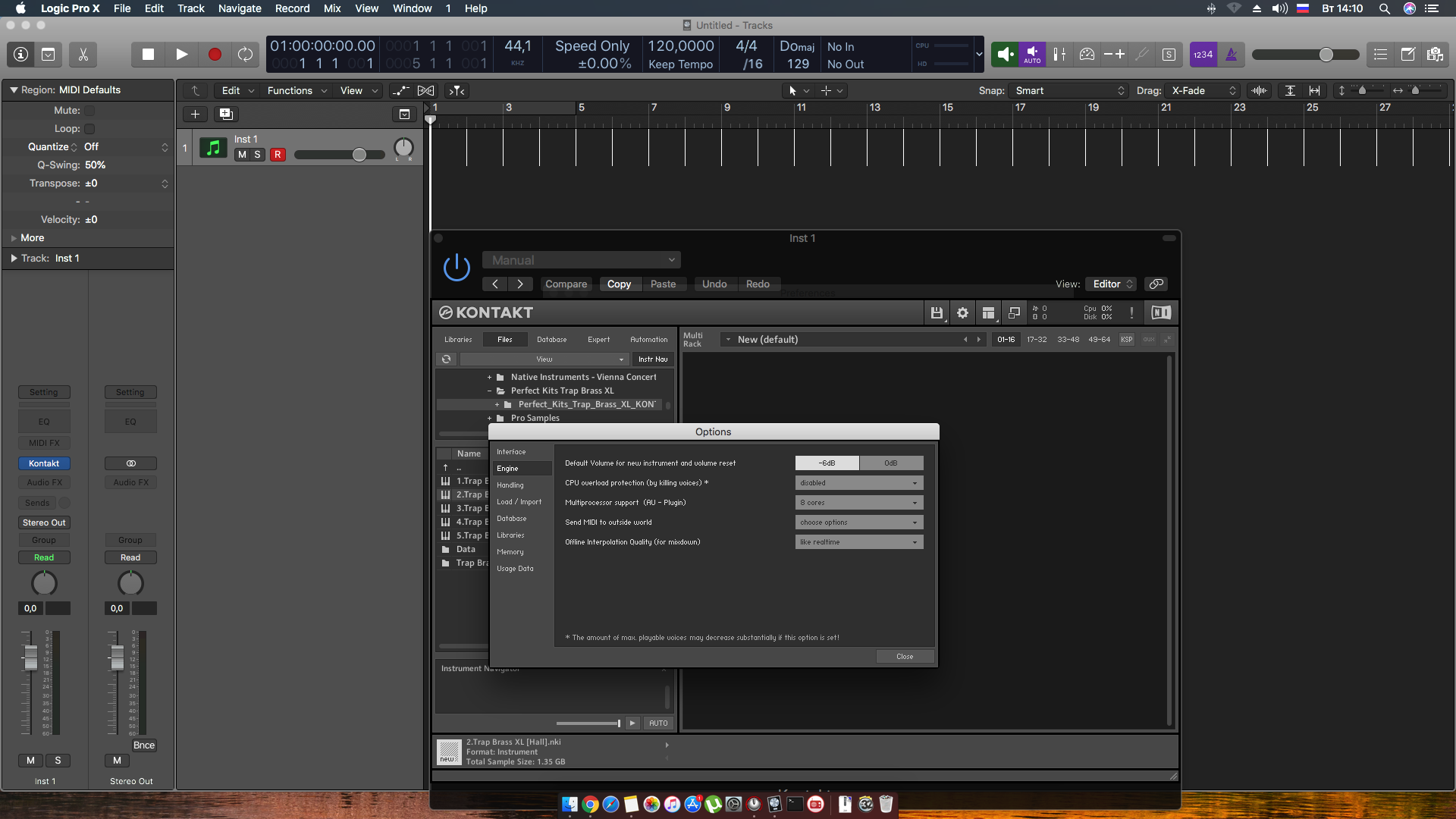Close the Options dialog with Close button

905,657
